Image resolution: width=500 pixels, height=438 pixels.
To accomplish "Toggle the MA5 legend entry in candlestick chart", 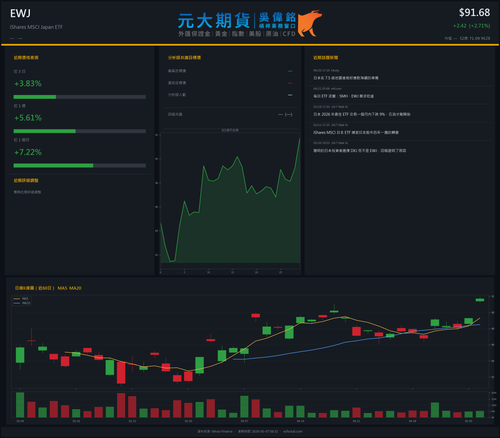I will pos(21,299).
